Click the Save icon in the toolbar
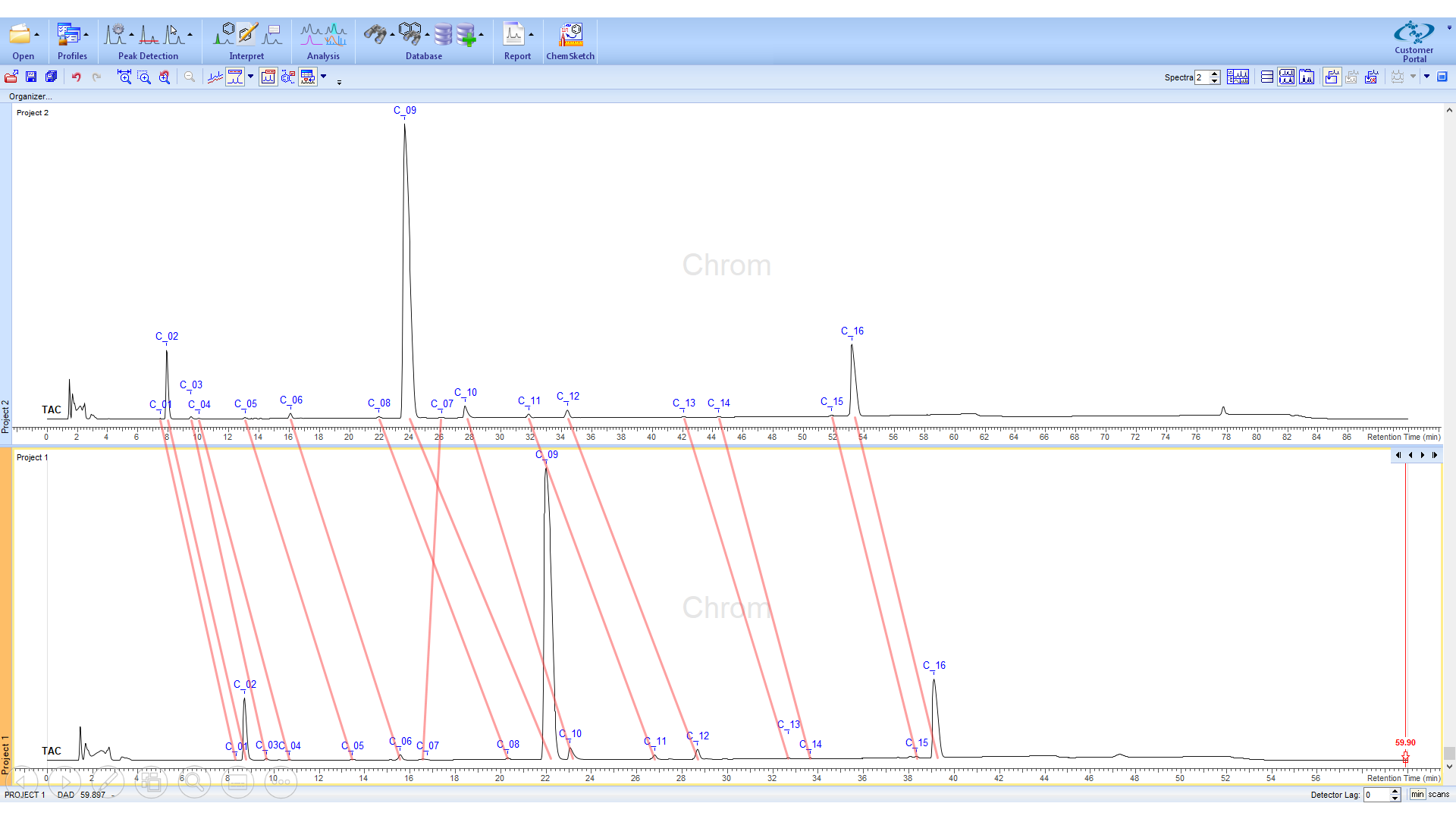The height and width of the screenshot is (819, 1456). [x=31, y=77]
